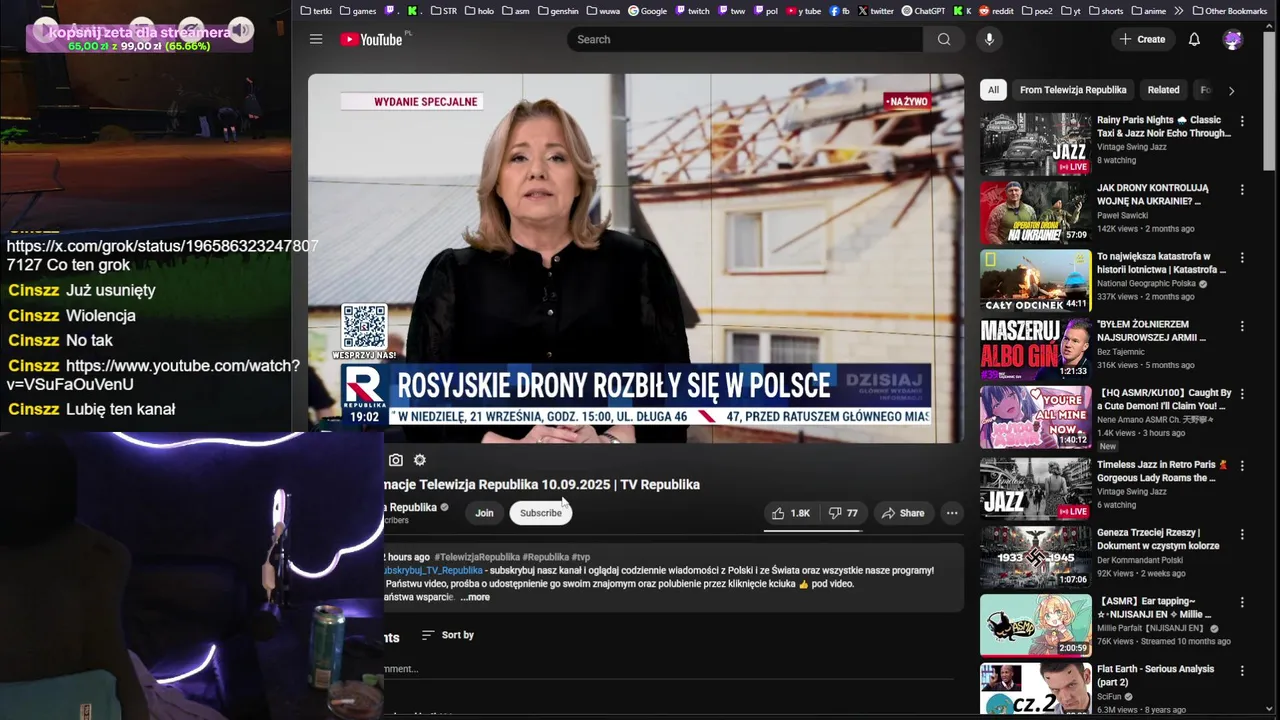1280x720 pixels.
Task: Open the account avatar menu
Action: point(1233,39)
